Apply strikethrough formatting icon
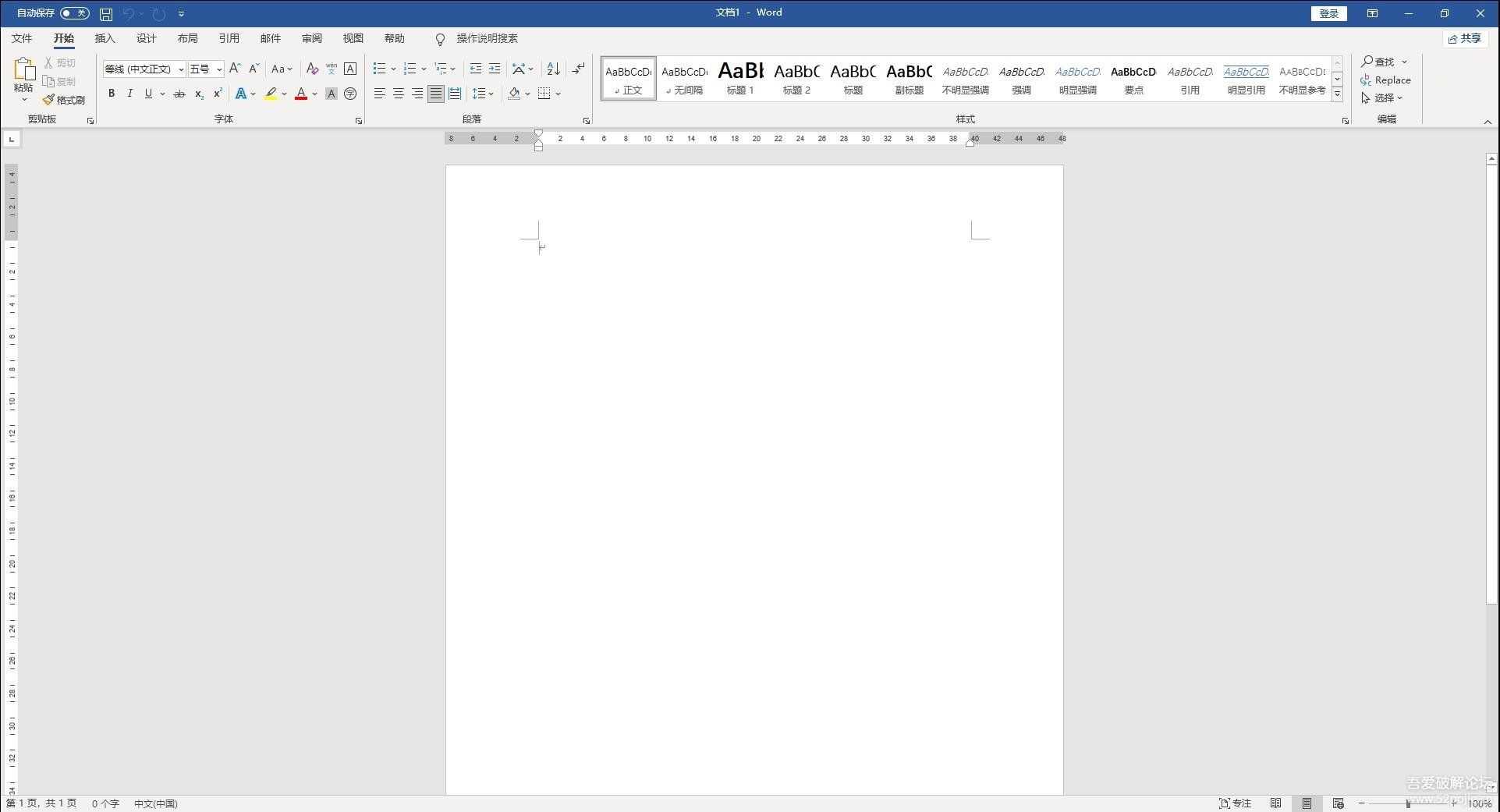The width and height of the screenshot is (1500, 812). click(x=179, y=94)
